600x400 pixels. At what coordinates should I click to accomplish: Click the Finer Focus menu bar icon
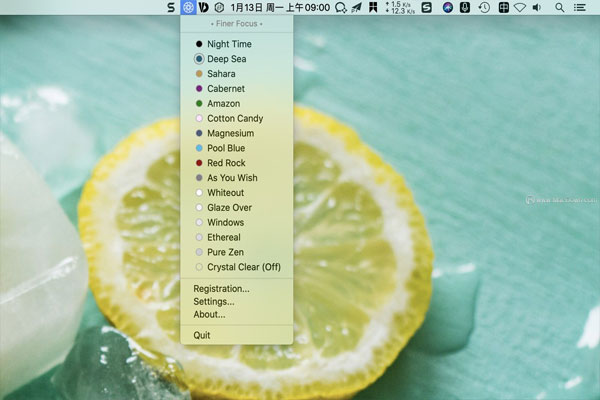point(188,8)
